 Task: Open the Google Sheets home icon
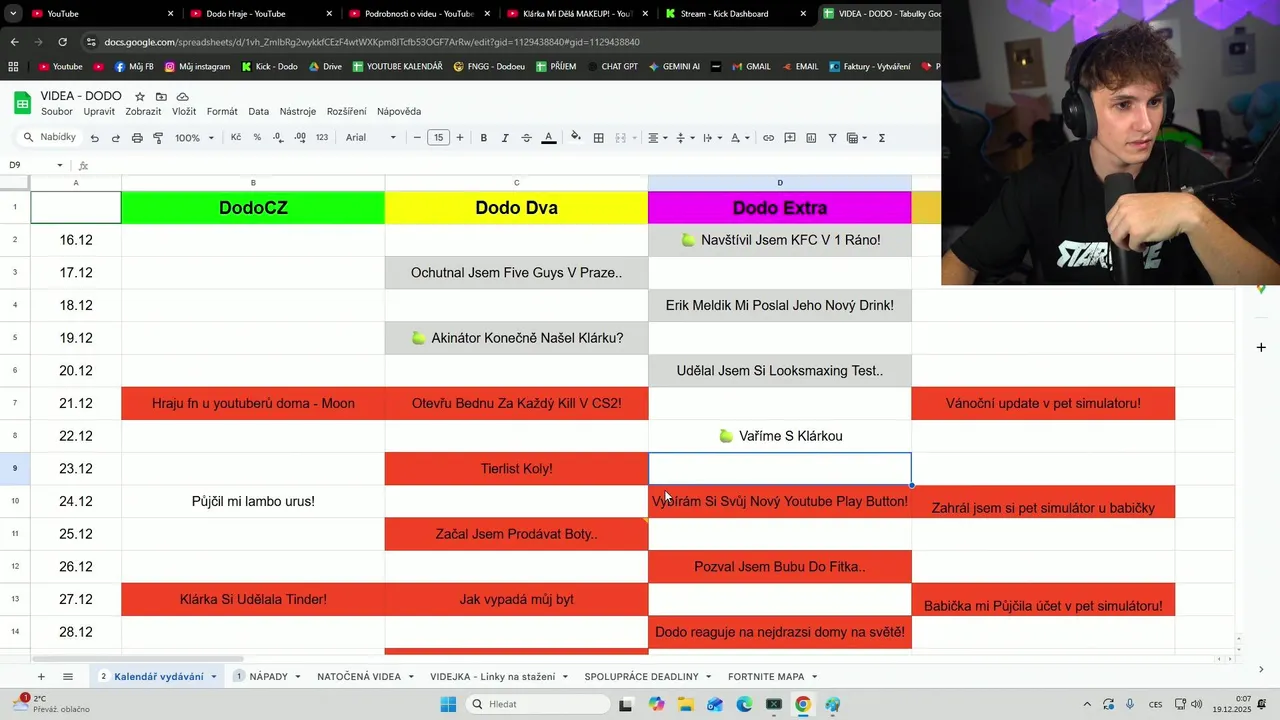[x=22, y=103]
